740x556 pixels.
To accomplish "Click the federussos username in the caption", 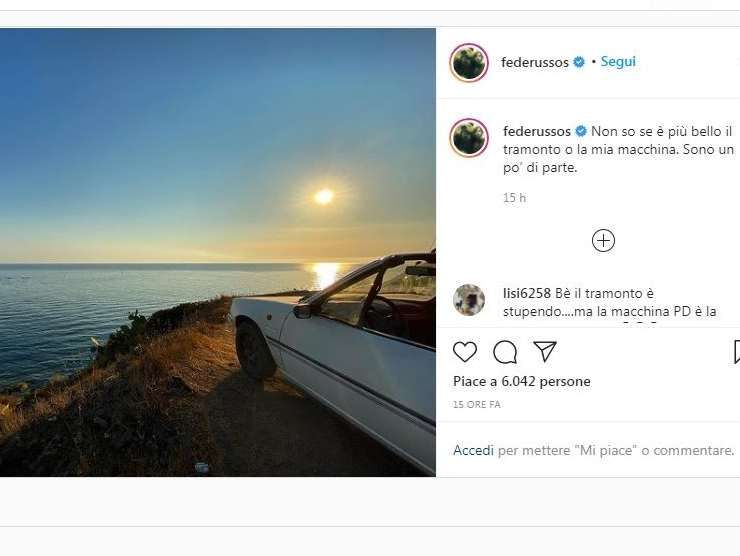I will tap(537, 131).
